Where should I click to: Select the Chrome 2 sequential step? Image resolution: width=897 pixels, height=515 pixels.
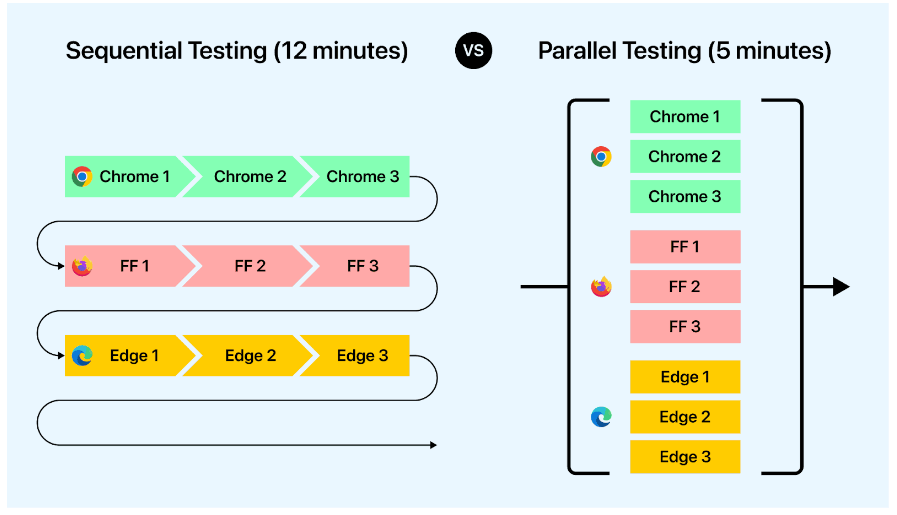[x=248, y=177]
